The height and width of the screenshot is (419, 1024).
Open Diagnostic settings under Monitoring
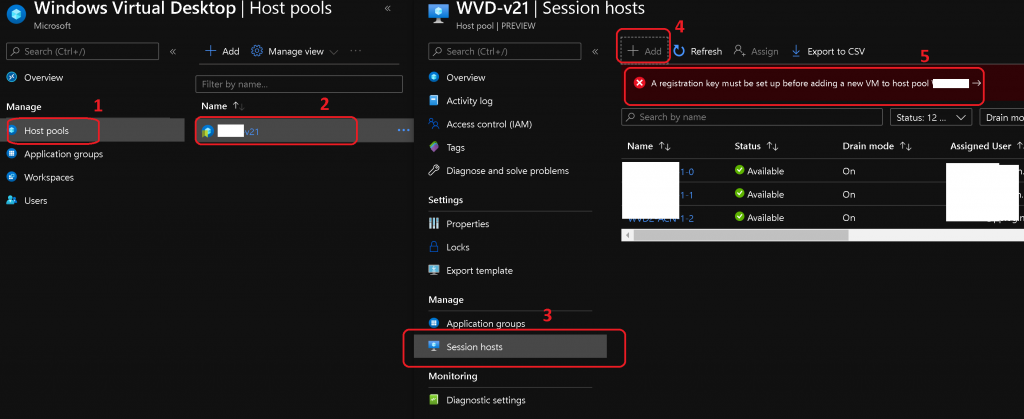486,400
